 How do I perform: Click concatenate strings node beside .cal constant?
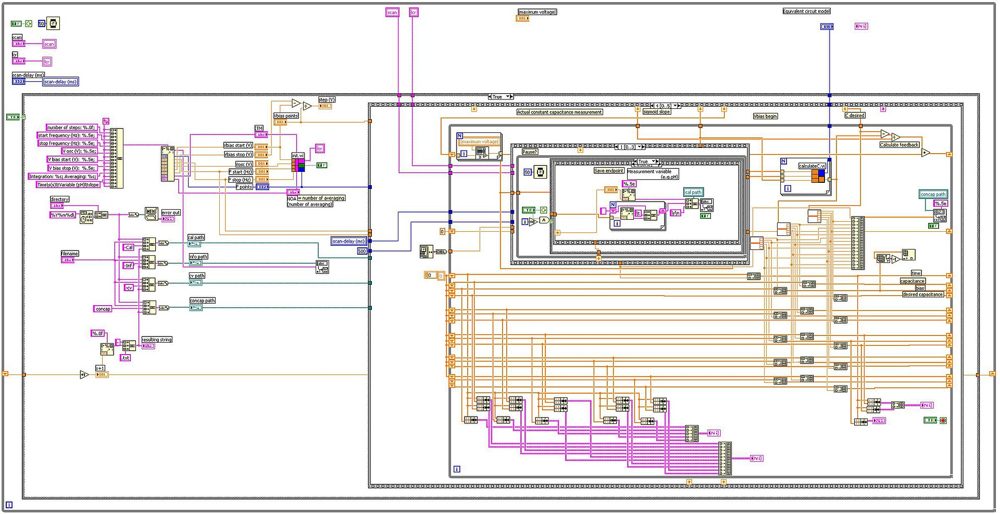pos(148,244)
